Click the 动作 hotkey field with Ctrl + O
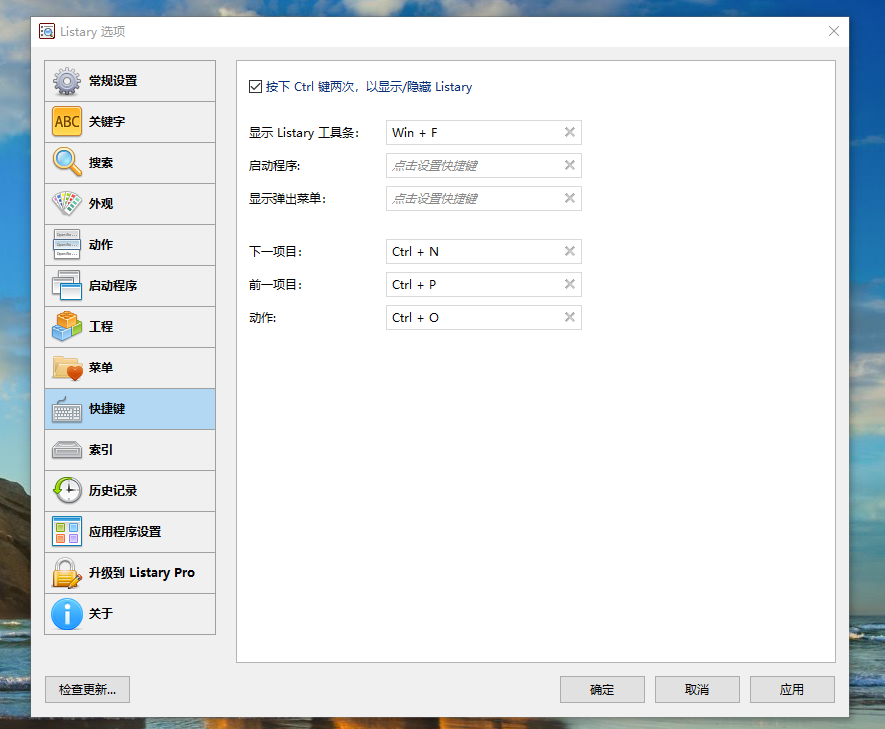The width and height of the screenshot is (885, 729). click(x=484, y=318)
